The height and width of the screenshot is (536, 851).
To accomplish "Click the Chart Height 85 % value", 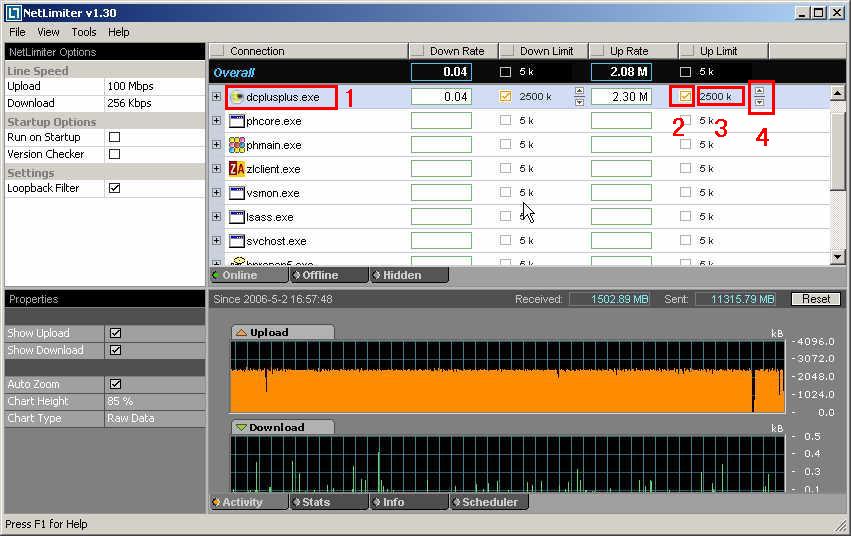I will (x=120, y=401).
